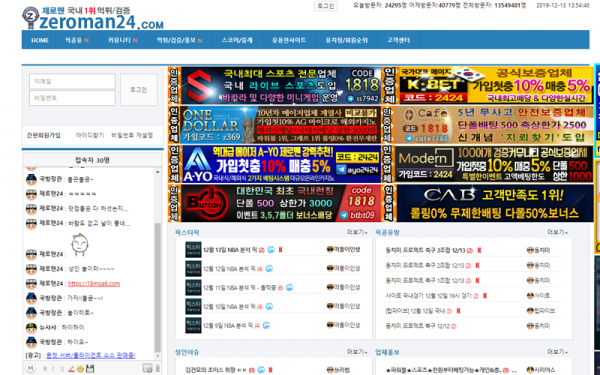Open post 12월 9일 NBA 분석 픽
Image resolution: width=600 pixels, height=375 pixels.
coord(228,326)
